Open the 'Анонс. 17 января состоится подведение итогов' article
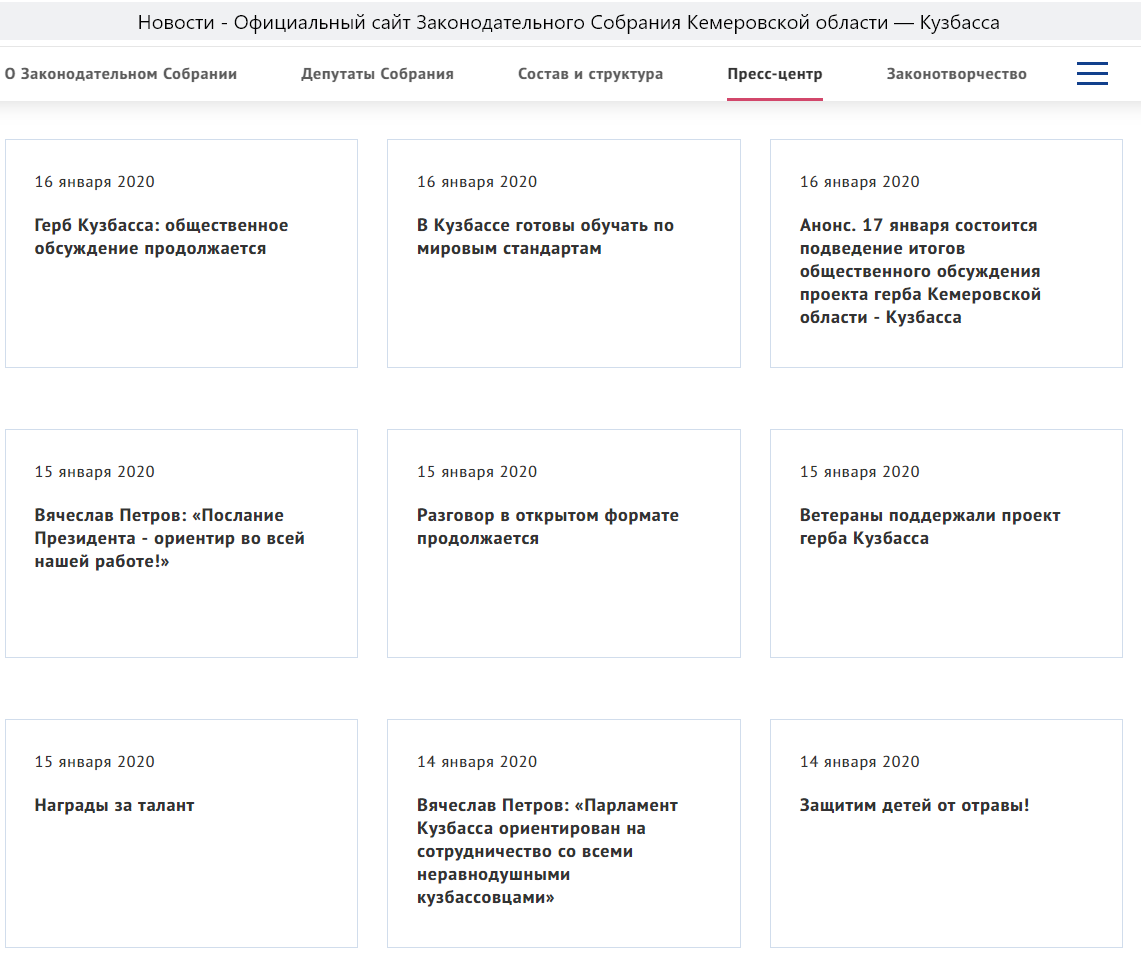This screenshot has height=961, width=1141. tap(920, 271)
